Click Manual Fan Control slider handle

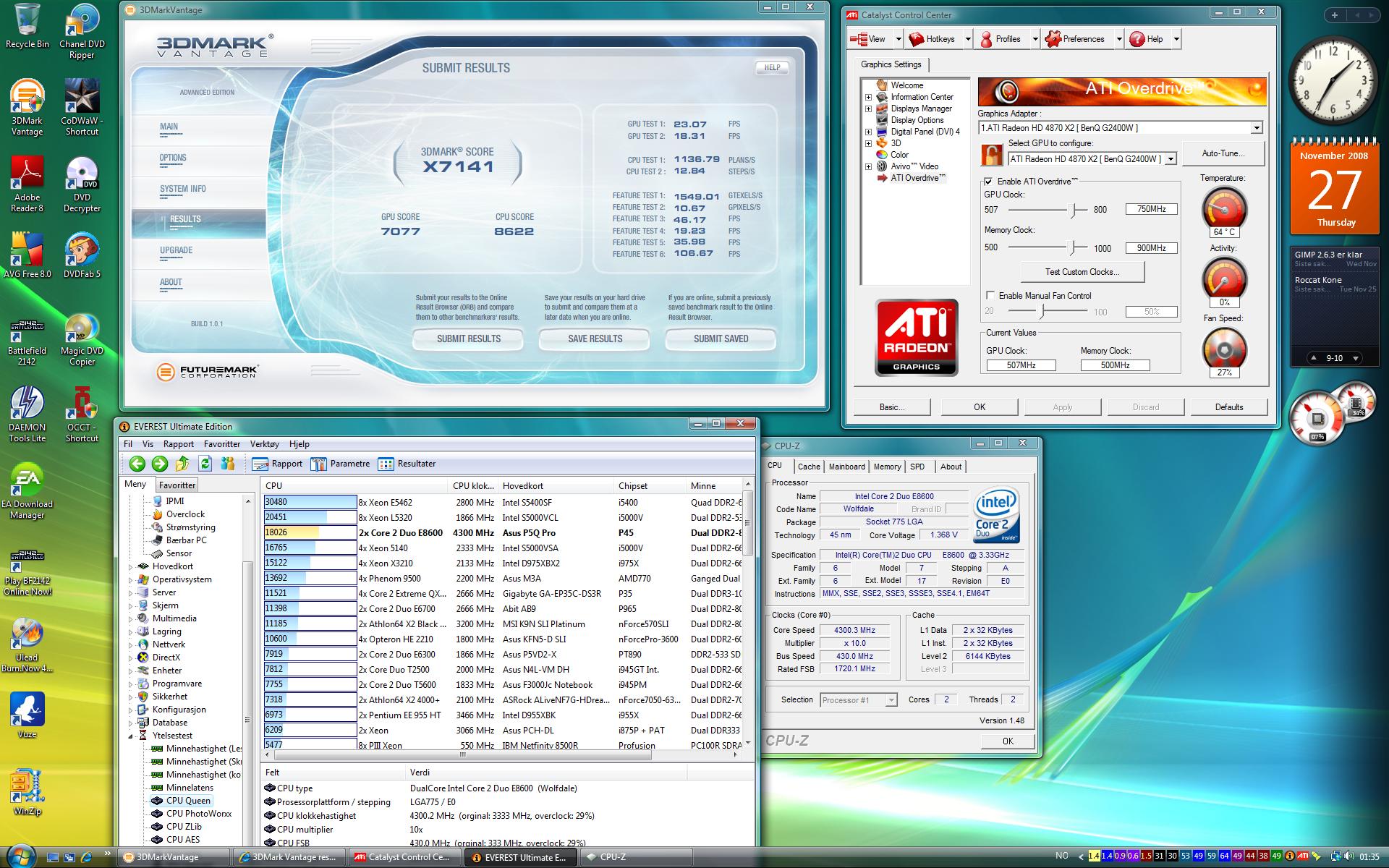click(x=1042, y=312)
